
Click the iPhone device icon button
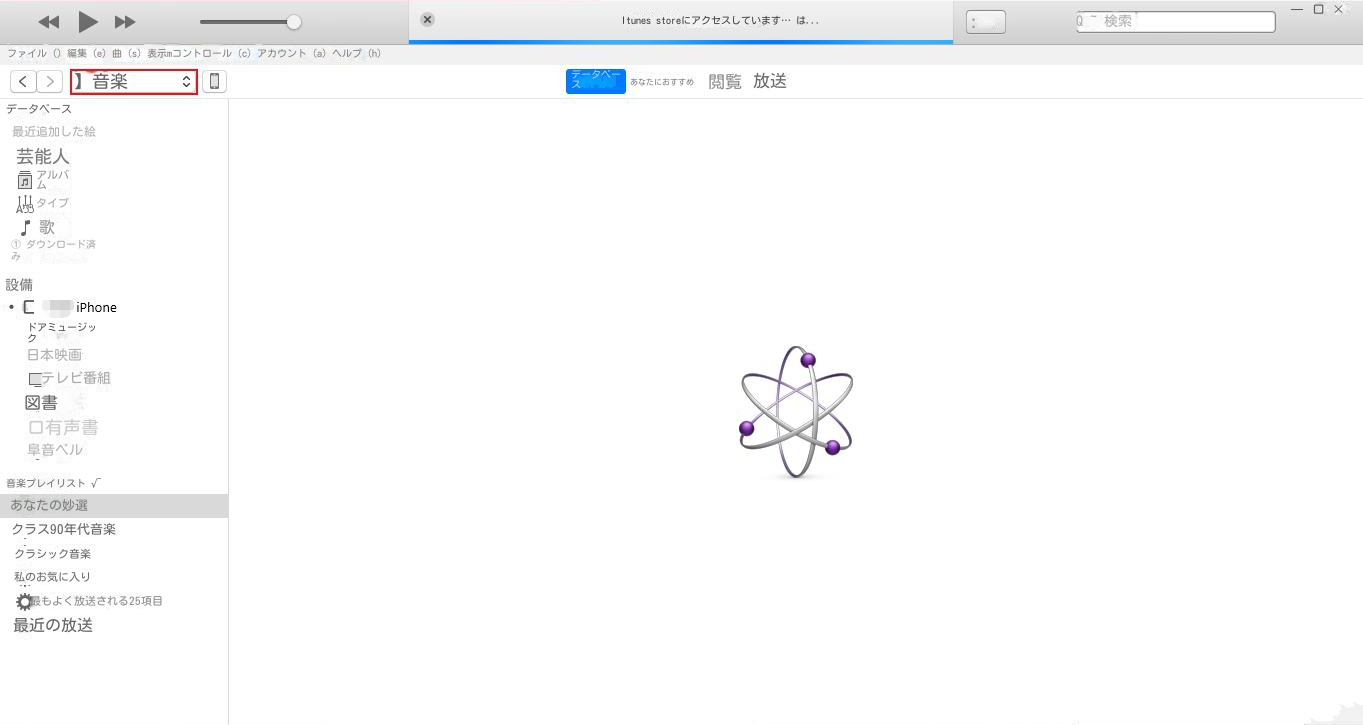tap(214, 82)
